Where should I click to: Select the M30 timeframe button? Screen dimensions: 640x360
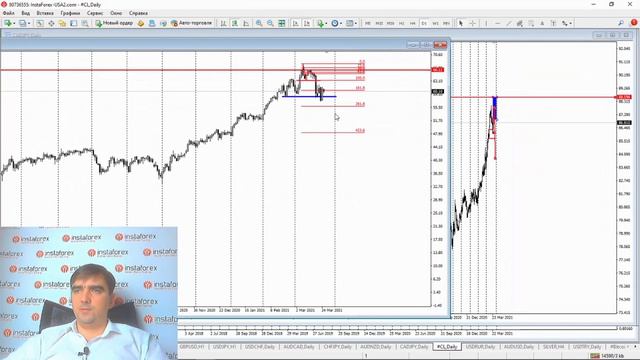point(391,23)
